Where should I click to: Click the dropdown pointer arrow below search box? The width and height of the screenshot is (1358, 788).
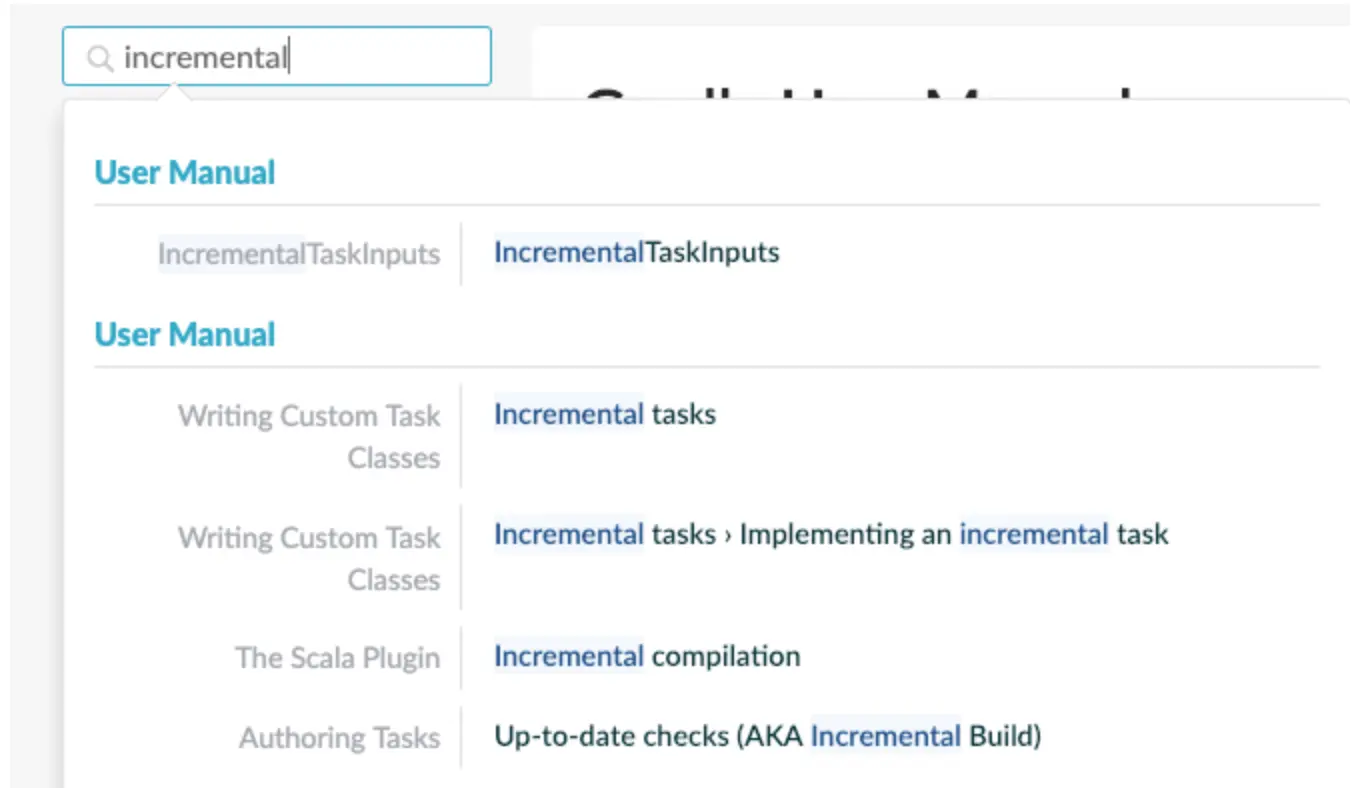(173, 92)
